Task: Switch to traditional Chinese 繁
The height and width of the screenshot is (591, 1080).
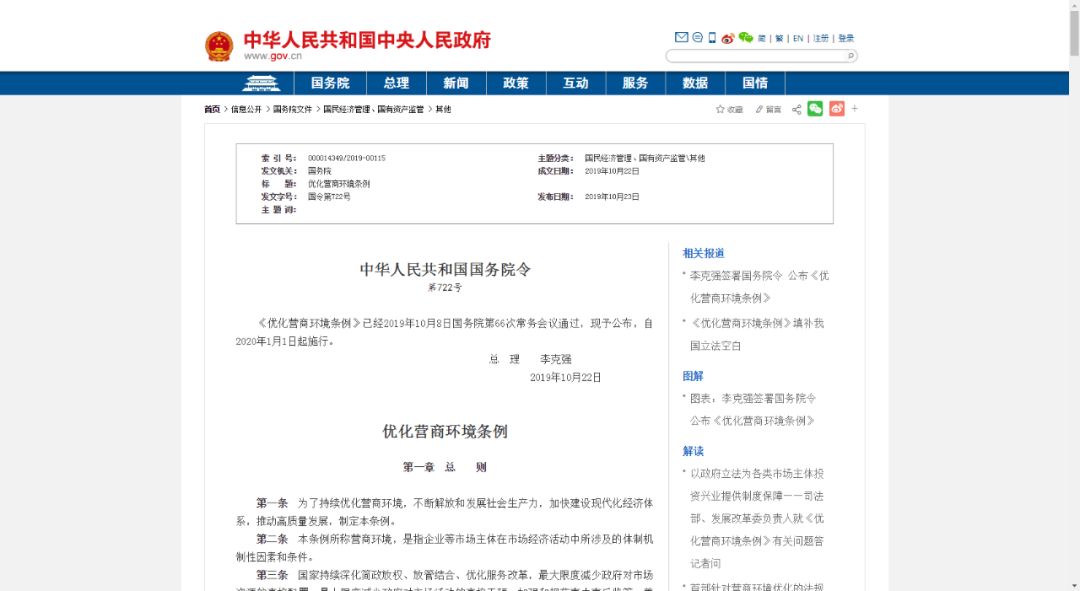Action: tap(779, 39)
